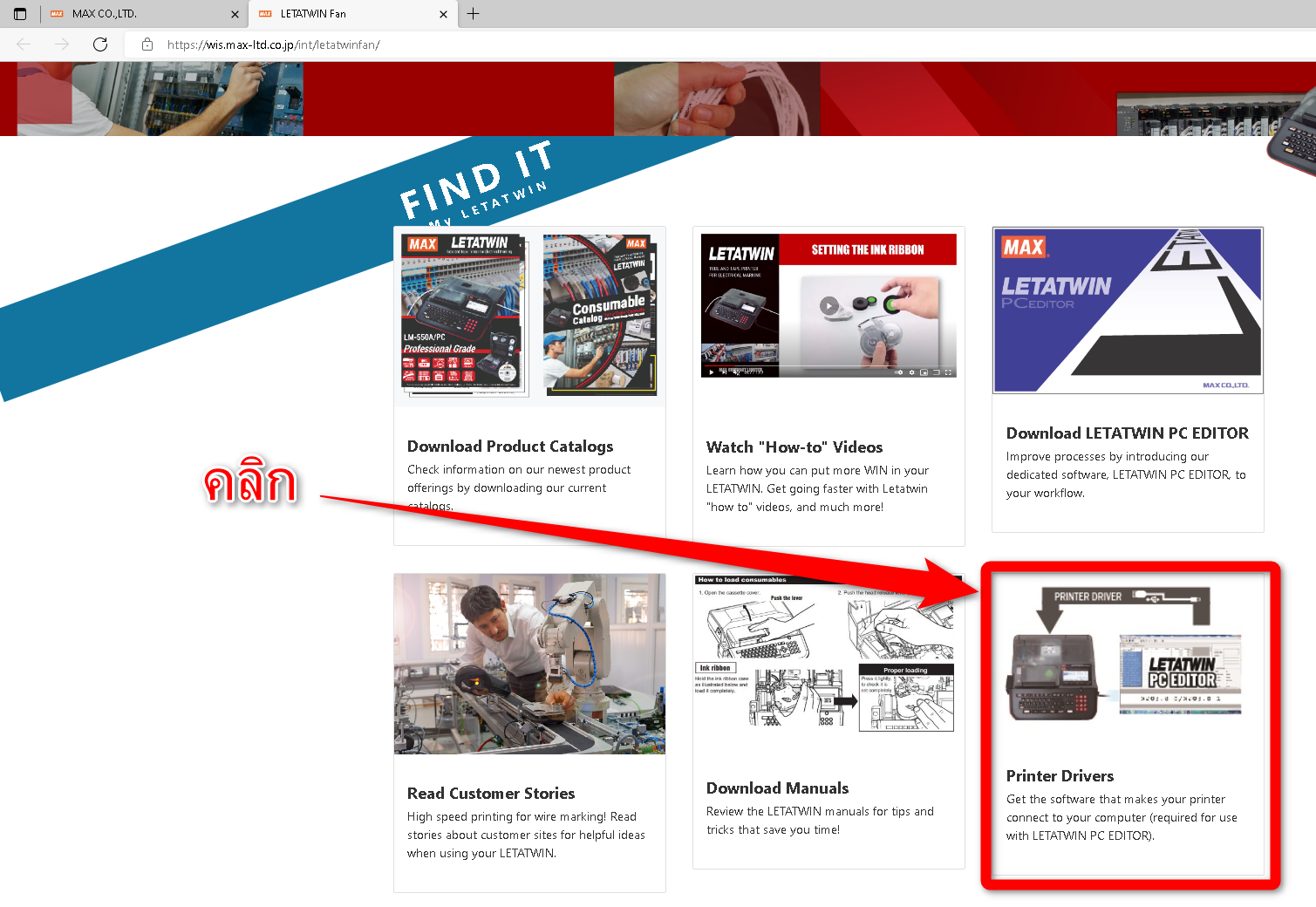Go forward to the next page
The width and height of the screenshot is (1316, 907).
[62, 44]
